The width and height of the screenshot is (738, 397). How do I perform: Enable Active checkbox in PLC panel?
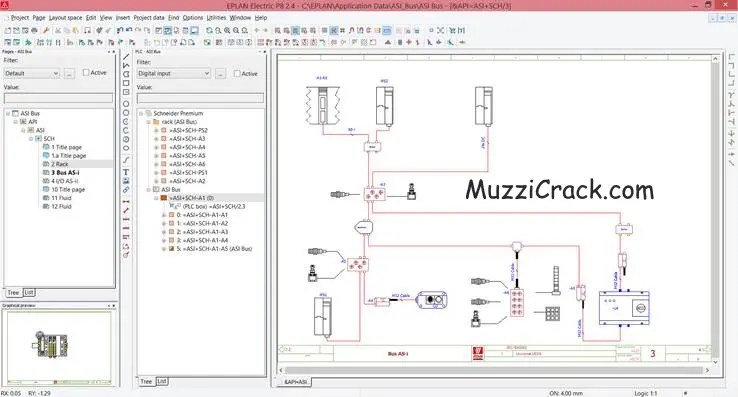pyautogui.click(x=237, y=73)
